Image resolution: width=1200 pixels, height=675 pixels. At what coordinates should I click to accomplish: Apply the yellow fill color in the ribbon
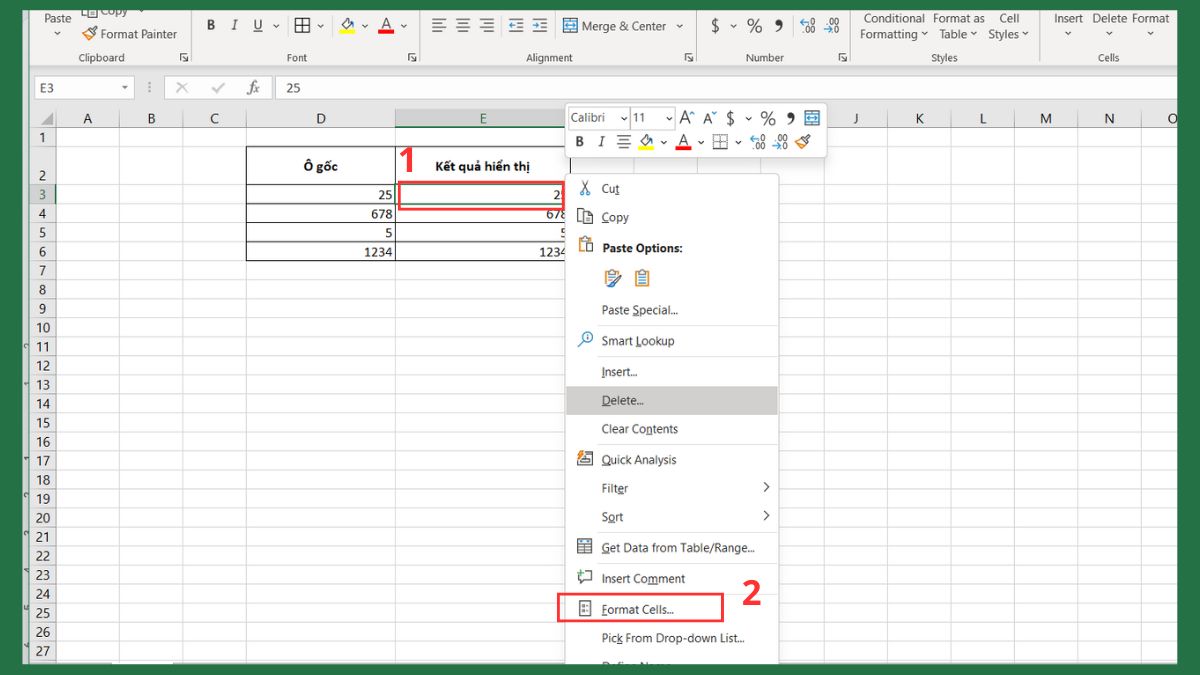pos(347,26)
